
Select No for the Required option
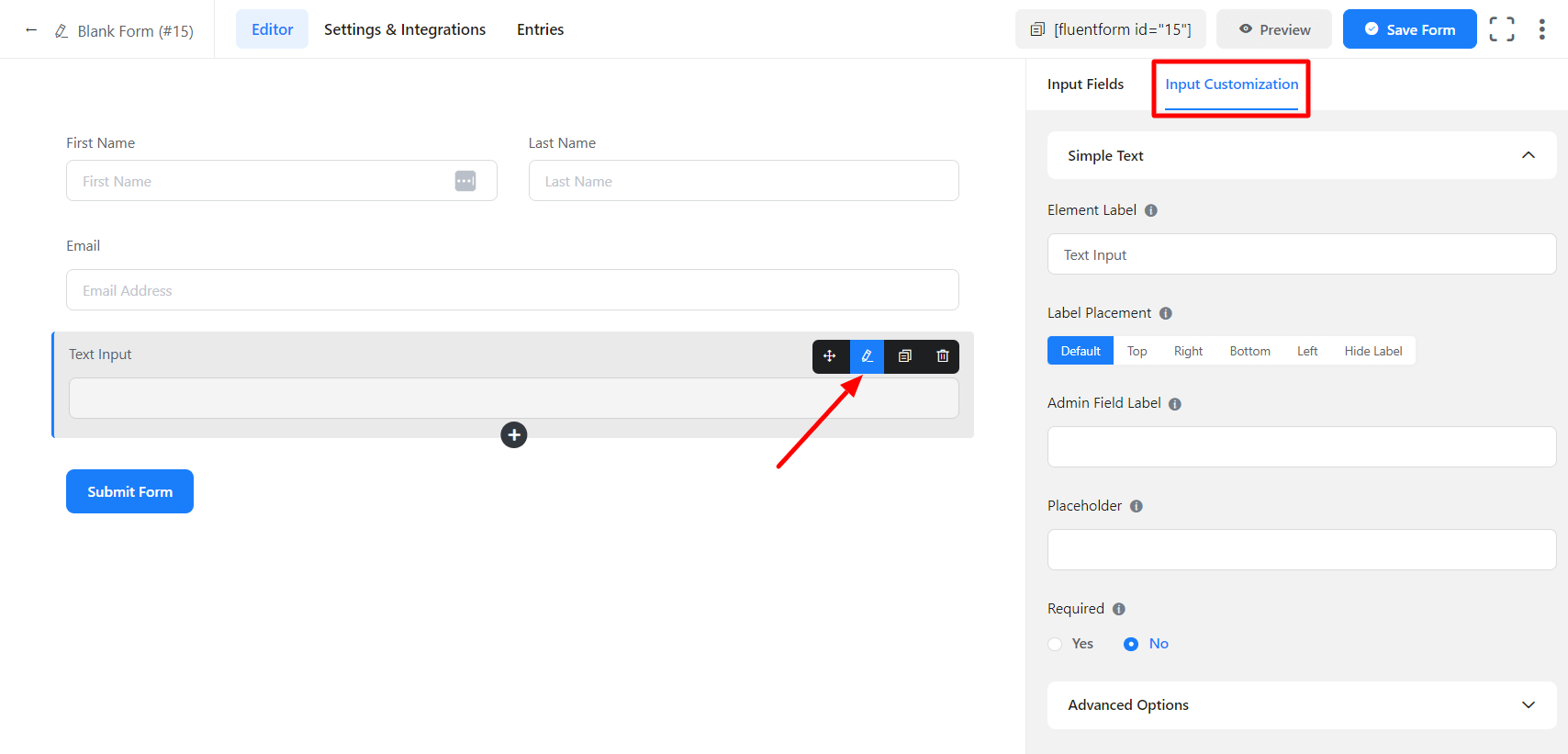point(1131,644)
